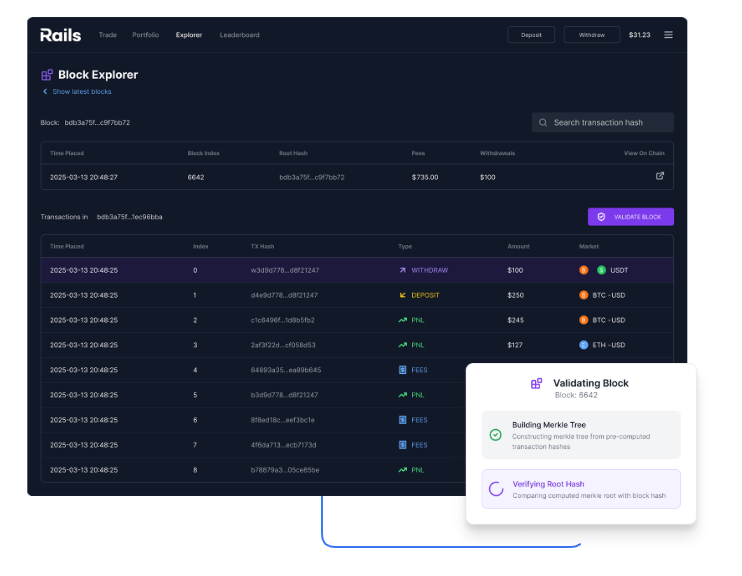Open the Trade nav tab
The width and height of the screenshot is (742, 576).
coord(107,35)
